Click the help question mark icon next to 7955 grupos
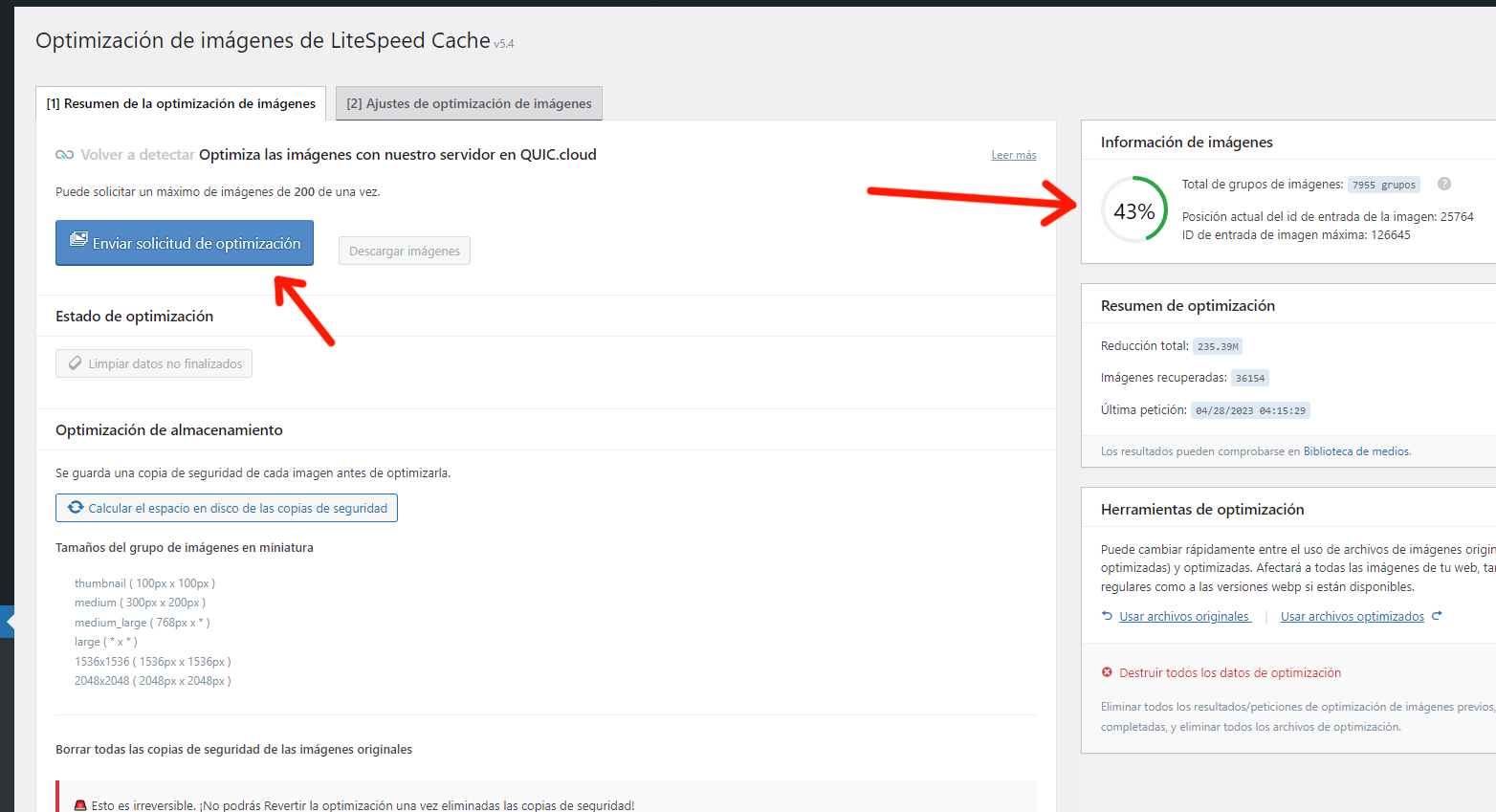Viewport: 1496px width, 812px height. tap(1444, 184)
